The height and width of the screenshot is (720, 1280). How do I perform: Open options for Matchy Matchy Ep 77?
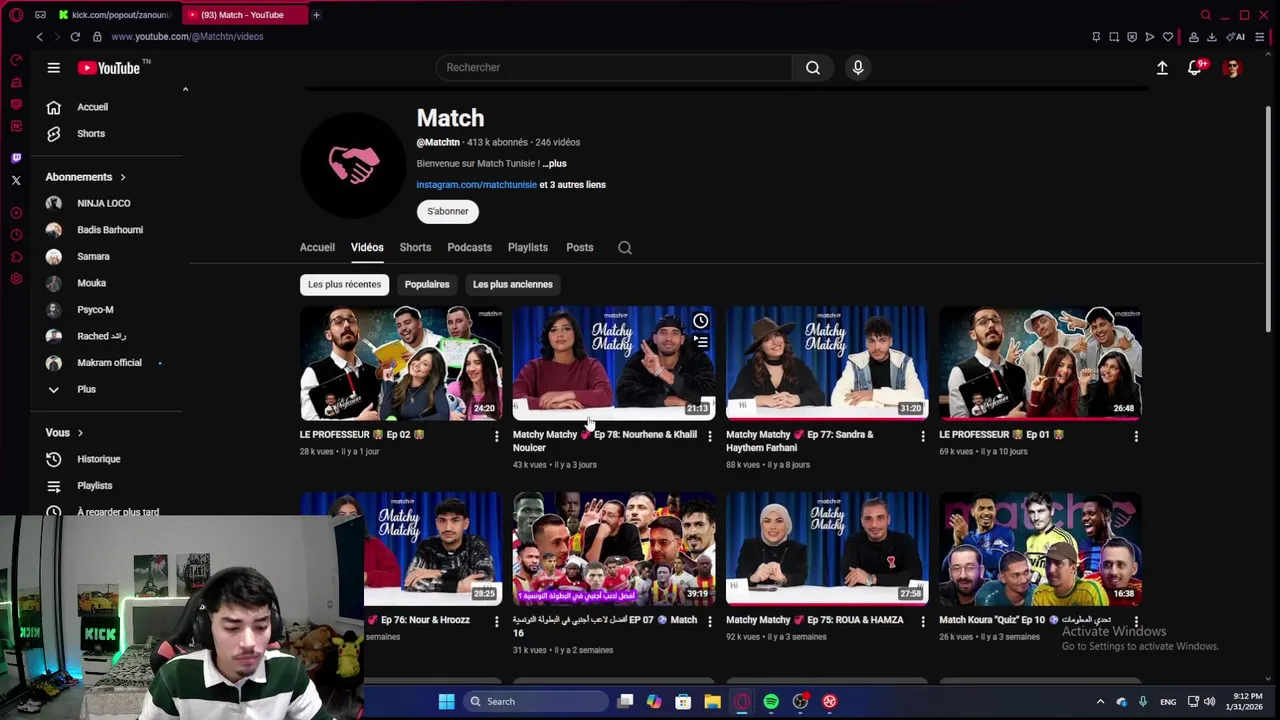(922, 436)
